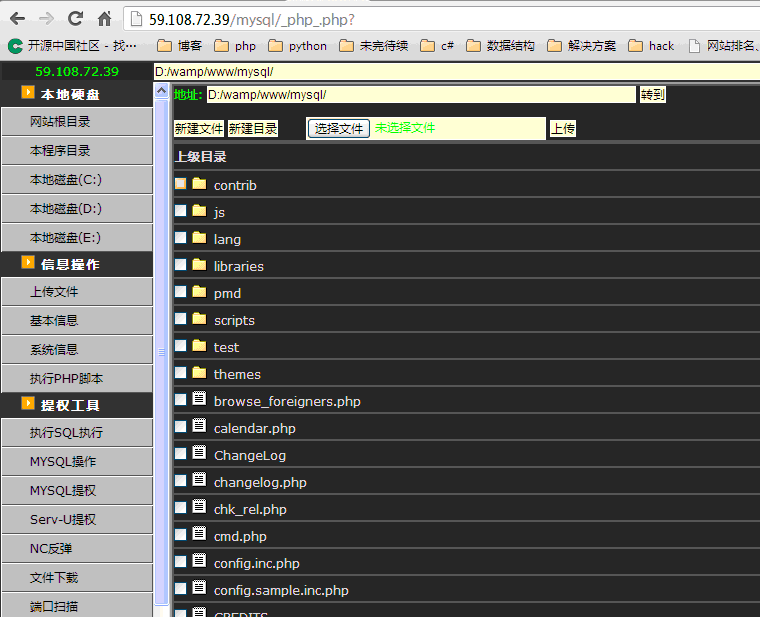
Task: Open the 博客 bookmark folder
Action: point(179,46)
